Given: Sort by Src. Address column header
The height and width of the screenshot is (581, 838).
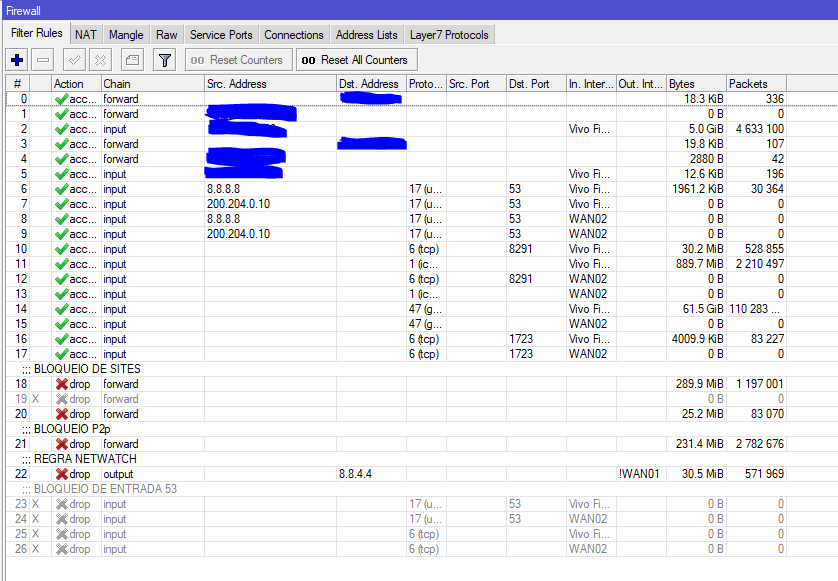Looking at the screenshot, I should click(270, 84).
